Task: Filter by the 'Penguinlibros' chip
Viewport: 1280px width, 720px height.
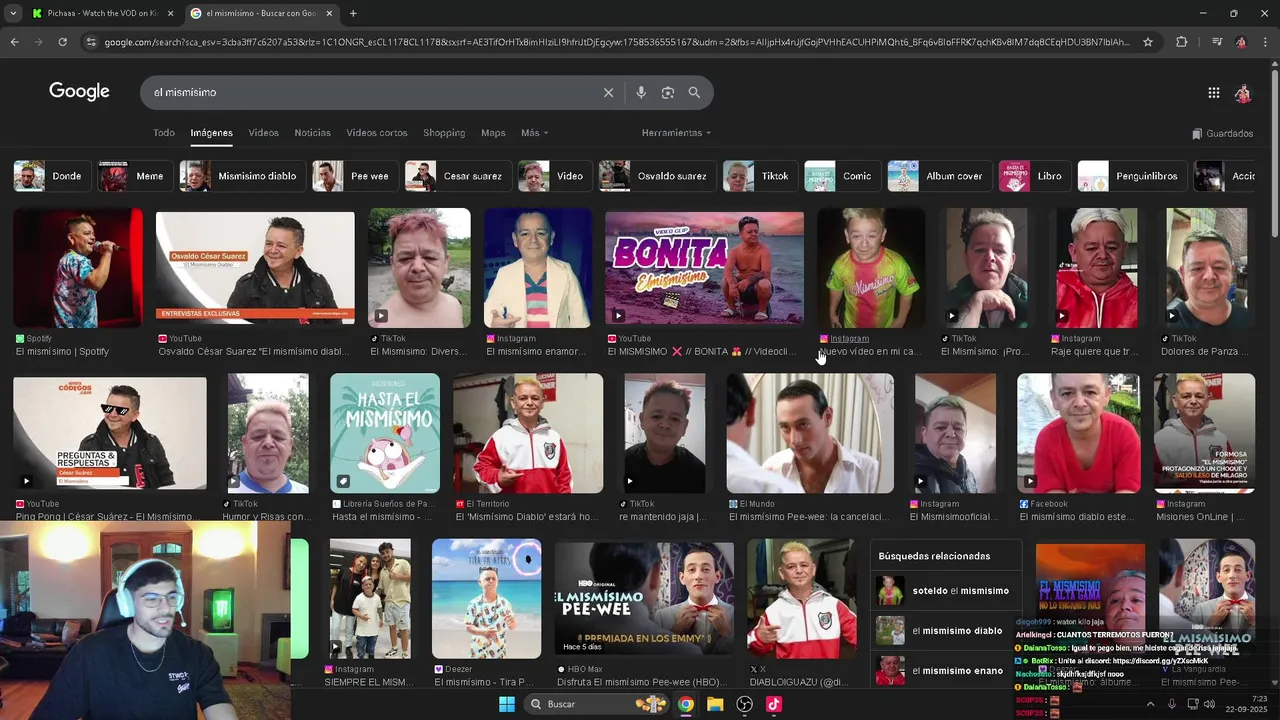Action: click(x=1131, y=176)
